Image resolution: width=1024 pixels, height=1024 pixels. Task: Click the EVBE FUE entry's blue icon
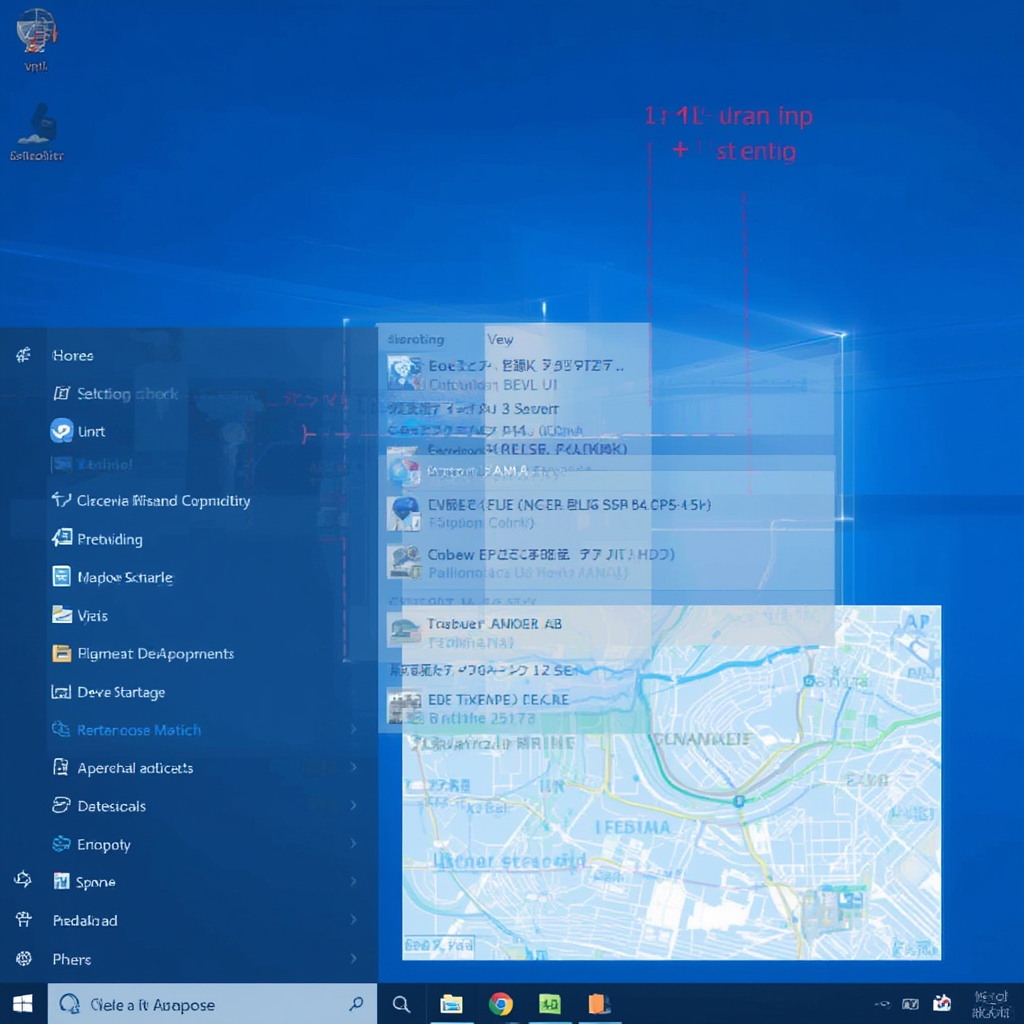click(404, 512)
